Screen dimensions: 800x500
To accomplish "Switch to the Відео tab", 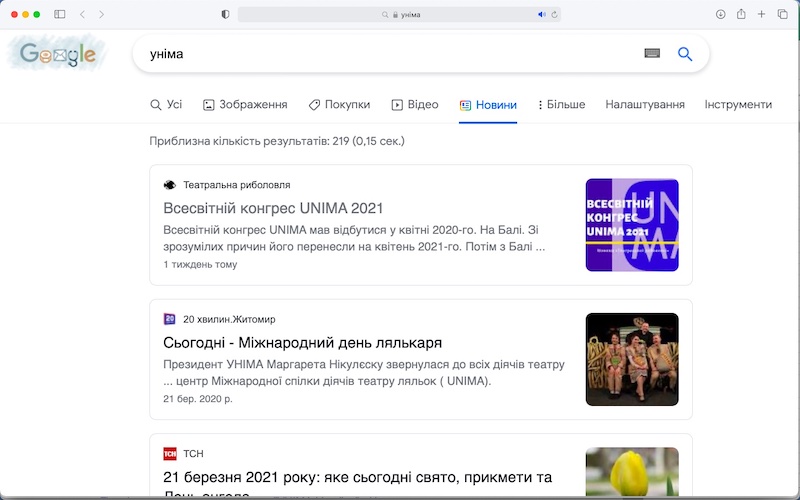I will pyautogui.click(x=415, y=105).
